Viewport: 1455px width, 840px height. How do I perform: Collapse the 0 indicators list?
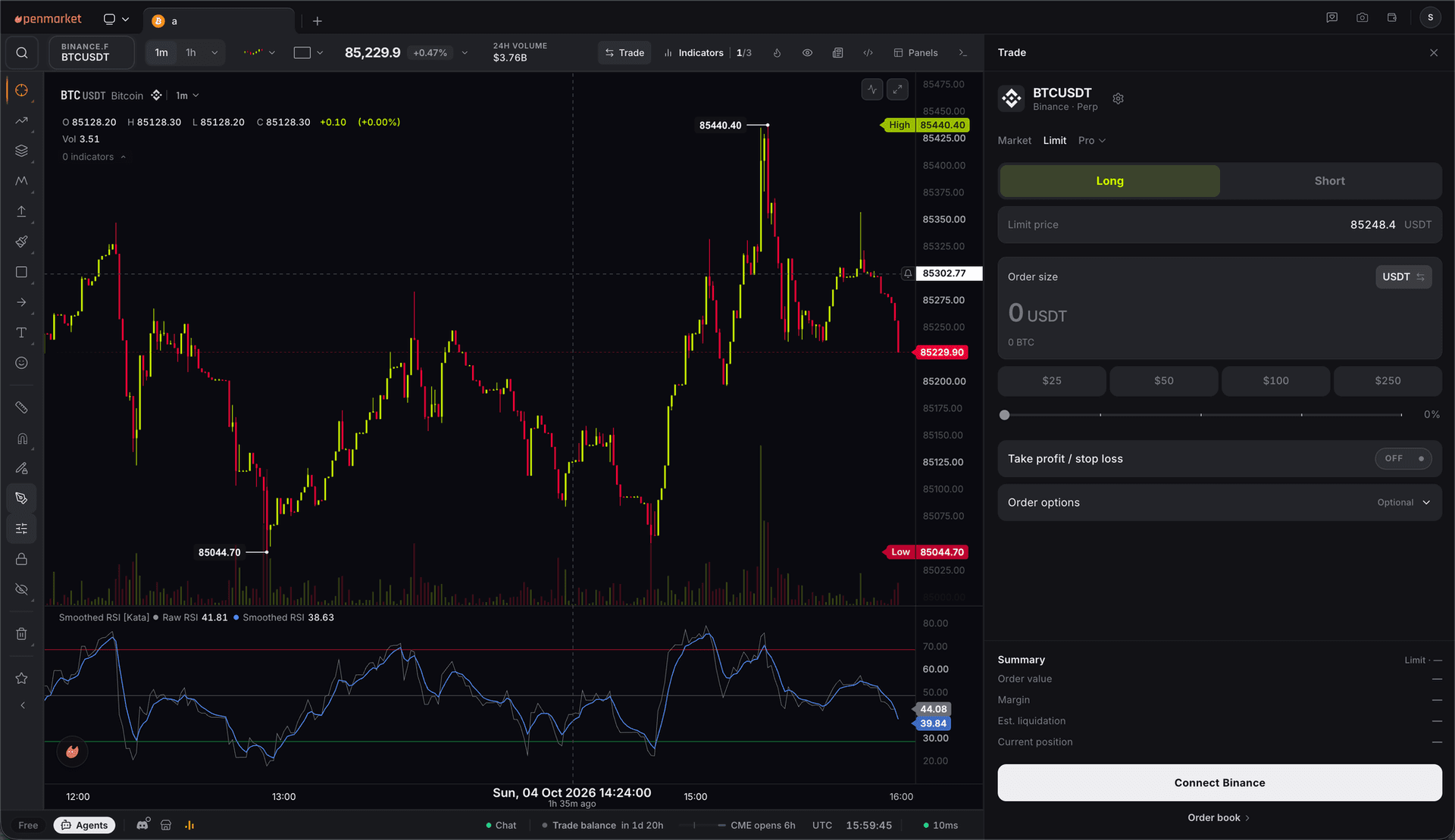pyautogui.click(x=94, y=157)
